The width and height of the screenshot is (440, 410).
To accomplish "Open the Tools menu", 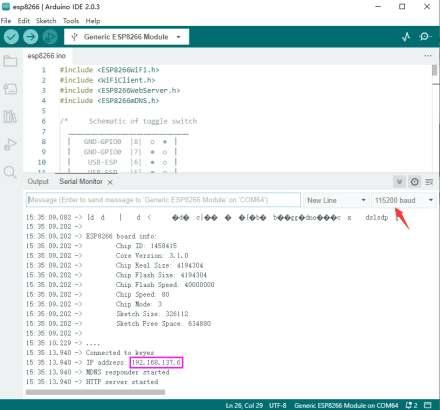I will point(71,21).
